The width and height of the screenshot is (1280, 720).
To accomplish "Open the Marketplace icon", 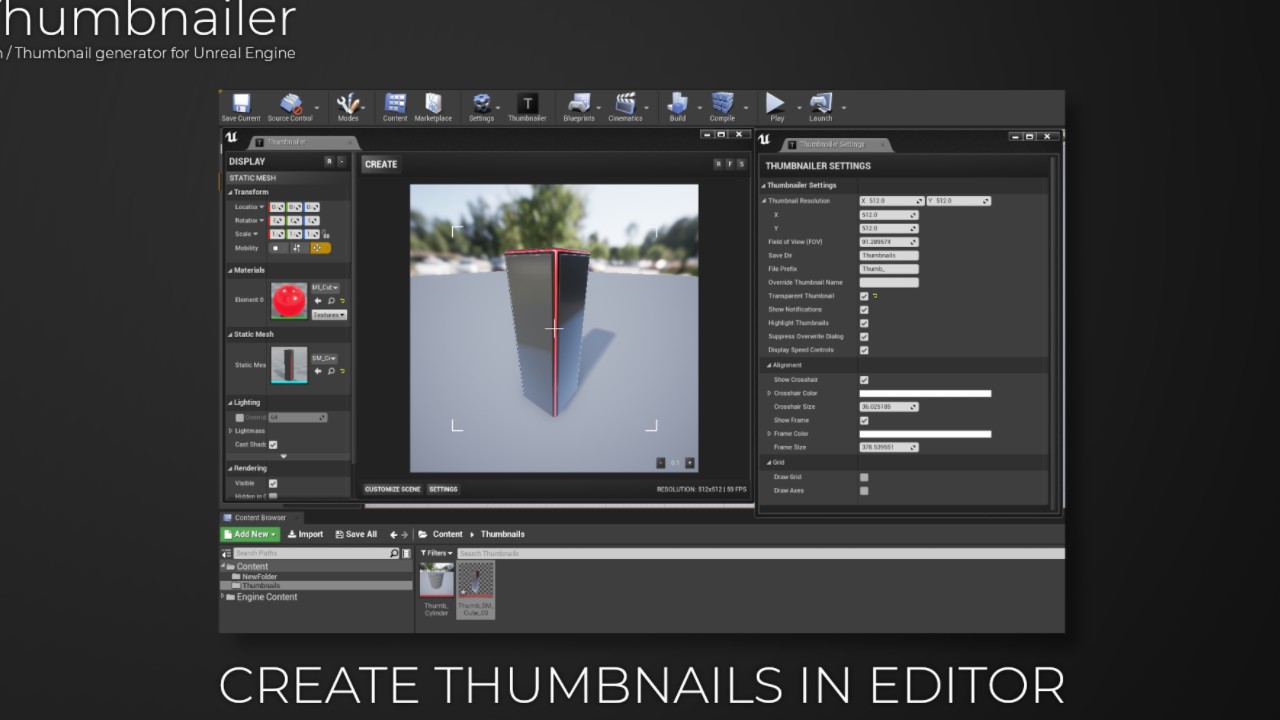I will 433,105.
